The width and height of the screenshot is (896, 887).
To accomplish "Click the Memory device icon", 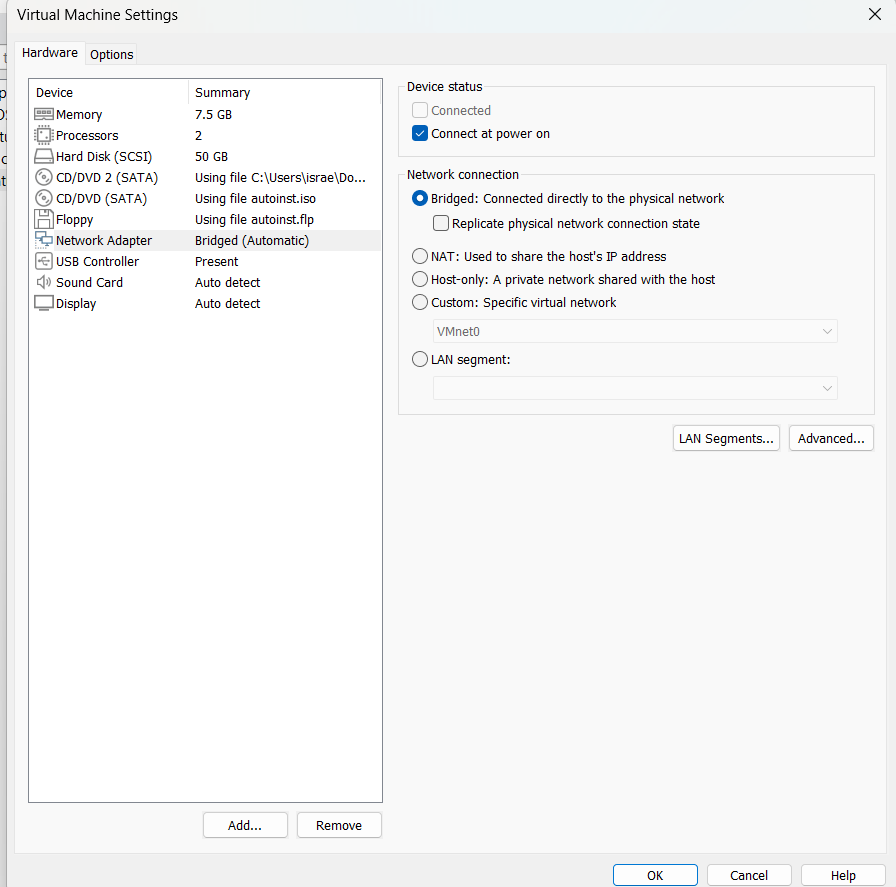I will (x=44, y=115).
